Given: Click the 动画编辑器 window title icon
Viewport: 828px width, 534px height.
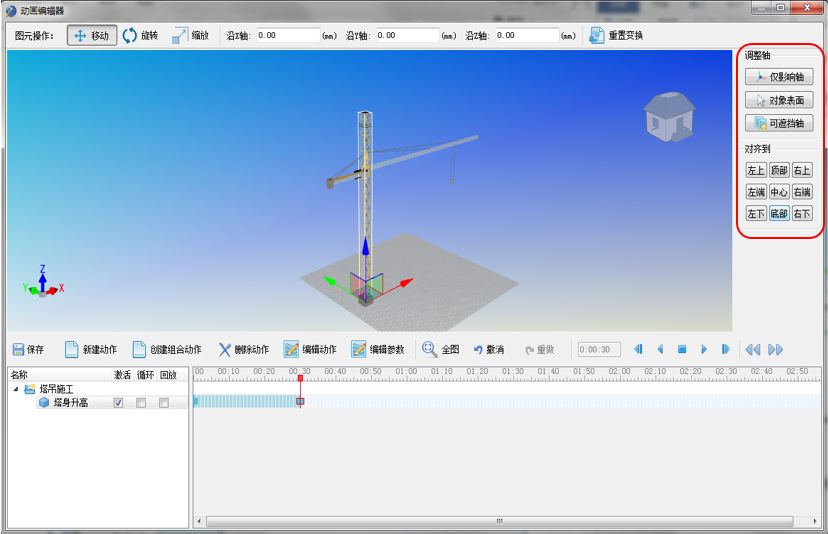Looking at the screenshot, I should pyautogui.click(x=11, y=11).
